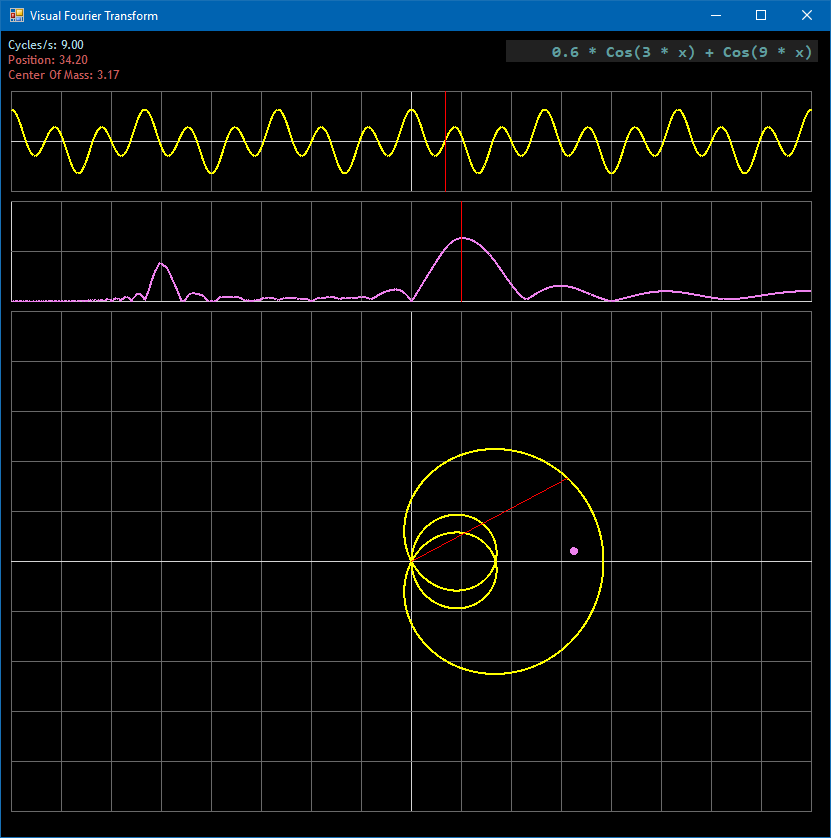Viewport: 831px width, 838px height.
Task: Maximize the Visual Fourier Transform window
Action: coord(761,16)
